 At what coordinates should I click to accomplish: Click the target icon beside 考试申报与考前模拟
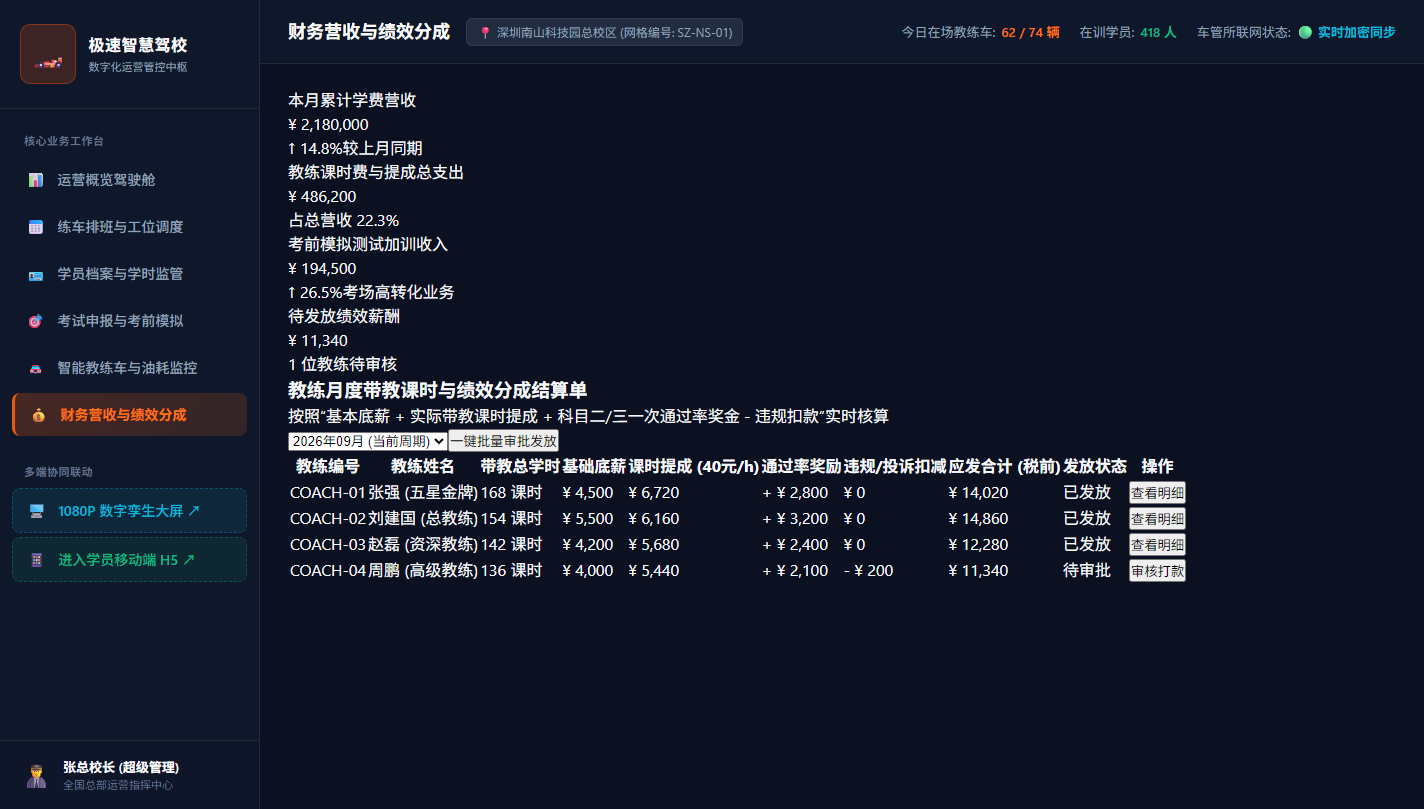click(36, 321)
